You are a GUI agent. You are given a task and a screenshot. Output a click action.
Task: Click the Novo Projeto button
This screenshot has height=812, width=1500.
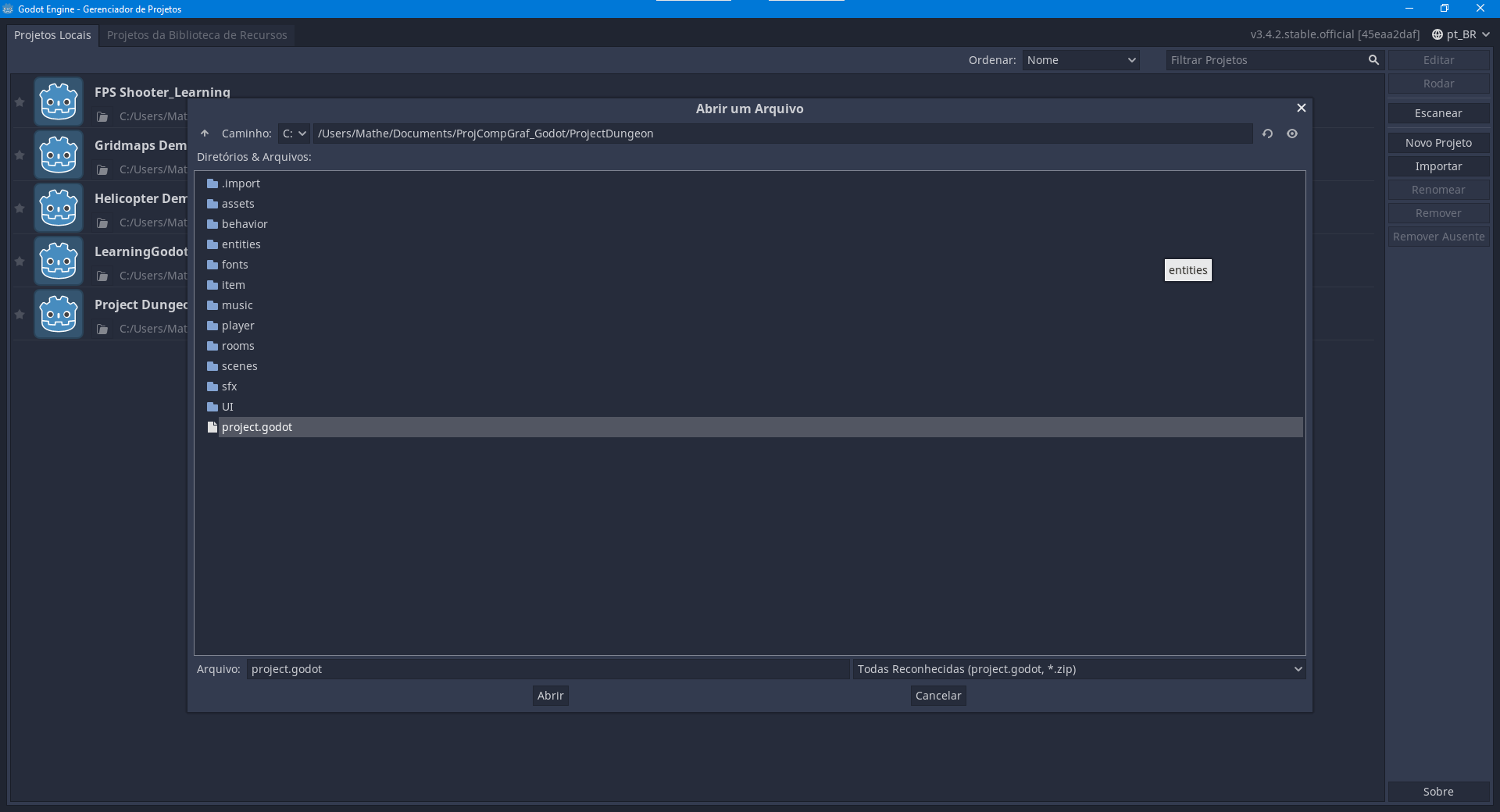click(1438, 143)
